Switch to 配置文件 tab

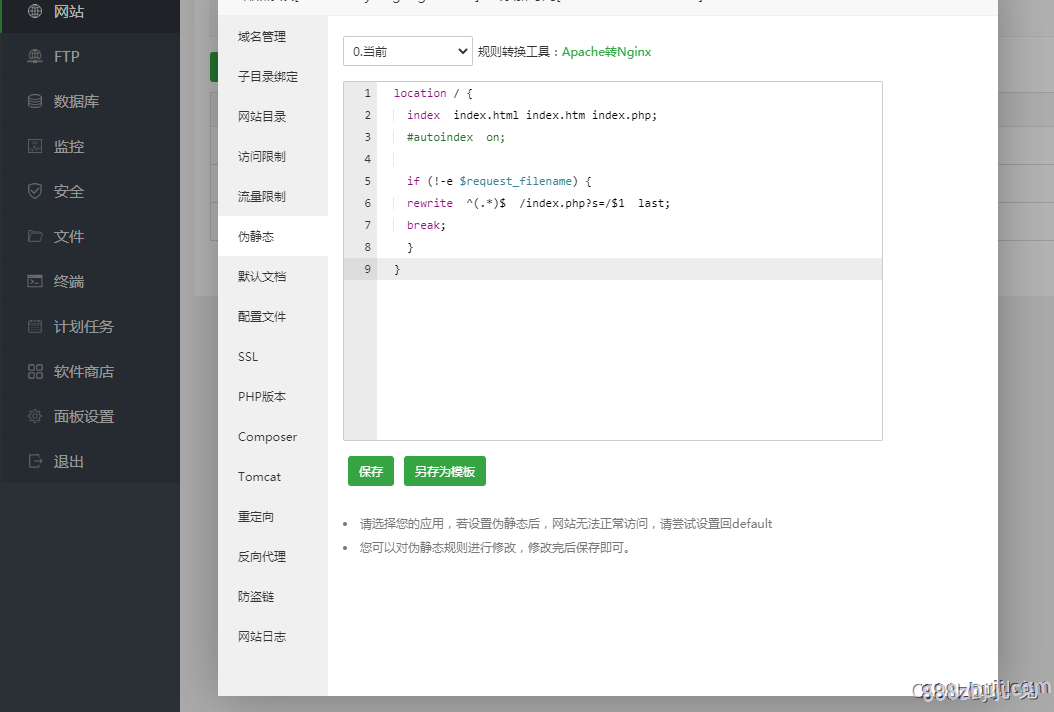coord(273,317)
